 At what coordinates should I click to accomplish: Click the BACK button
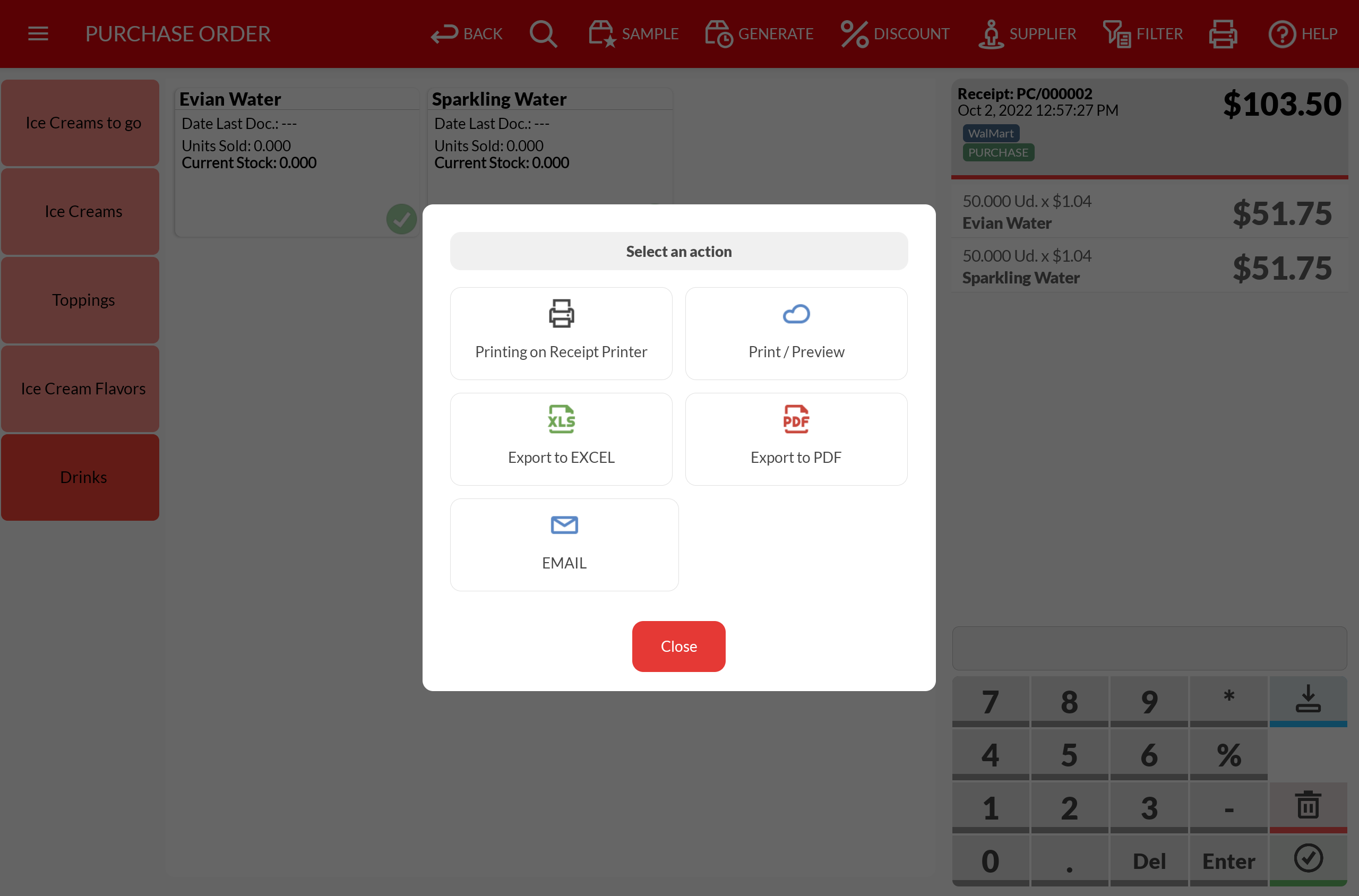[x=466, y=34]
